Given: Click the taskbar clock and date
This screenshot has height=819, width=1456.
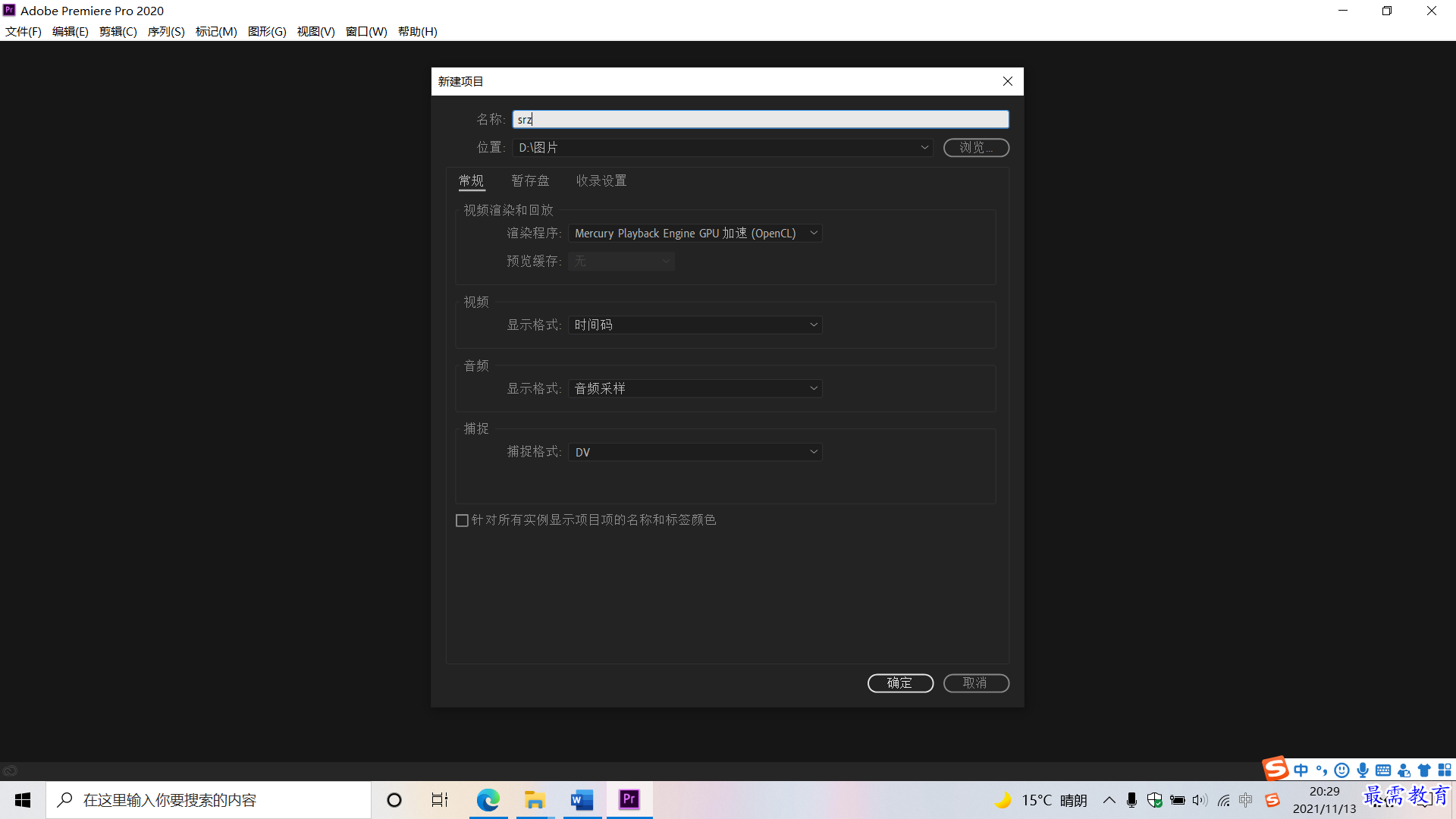Looking at the screenshot, I should (1324, 800).
